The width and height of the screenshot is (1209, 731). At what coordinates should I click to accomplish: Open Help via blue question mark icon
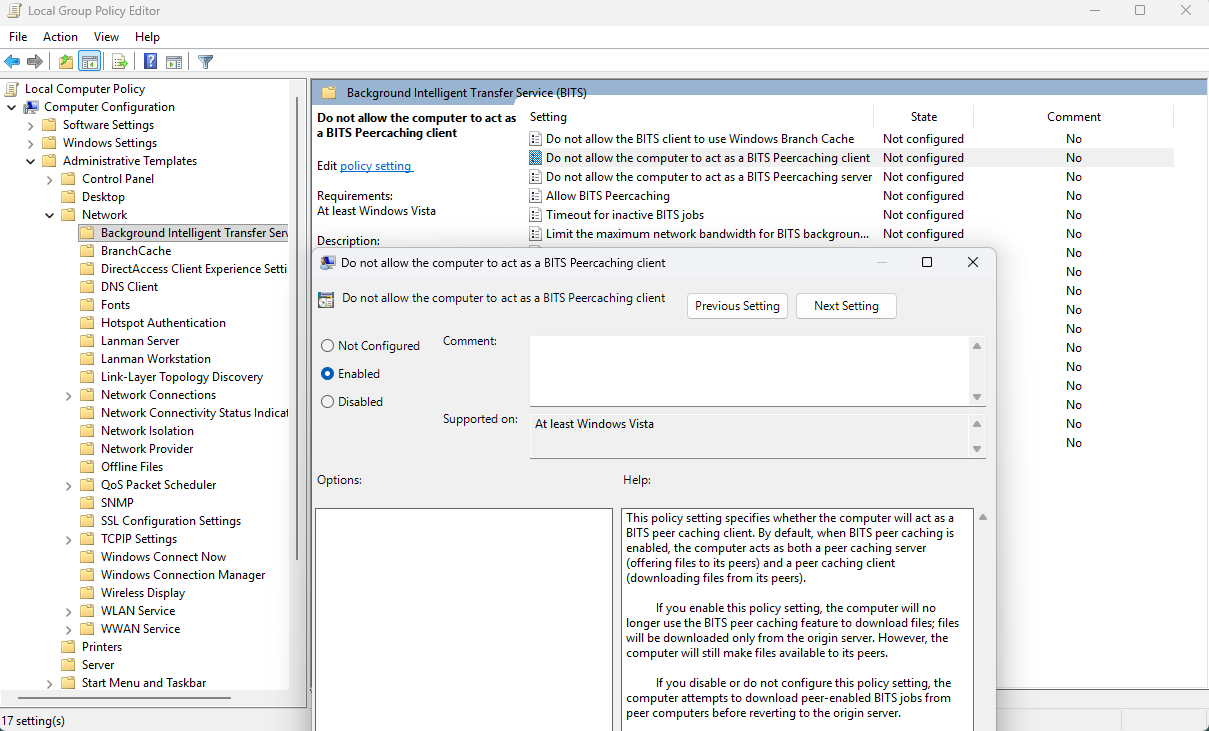pos(150,62)
